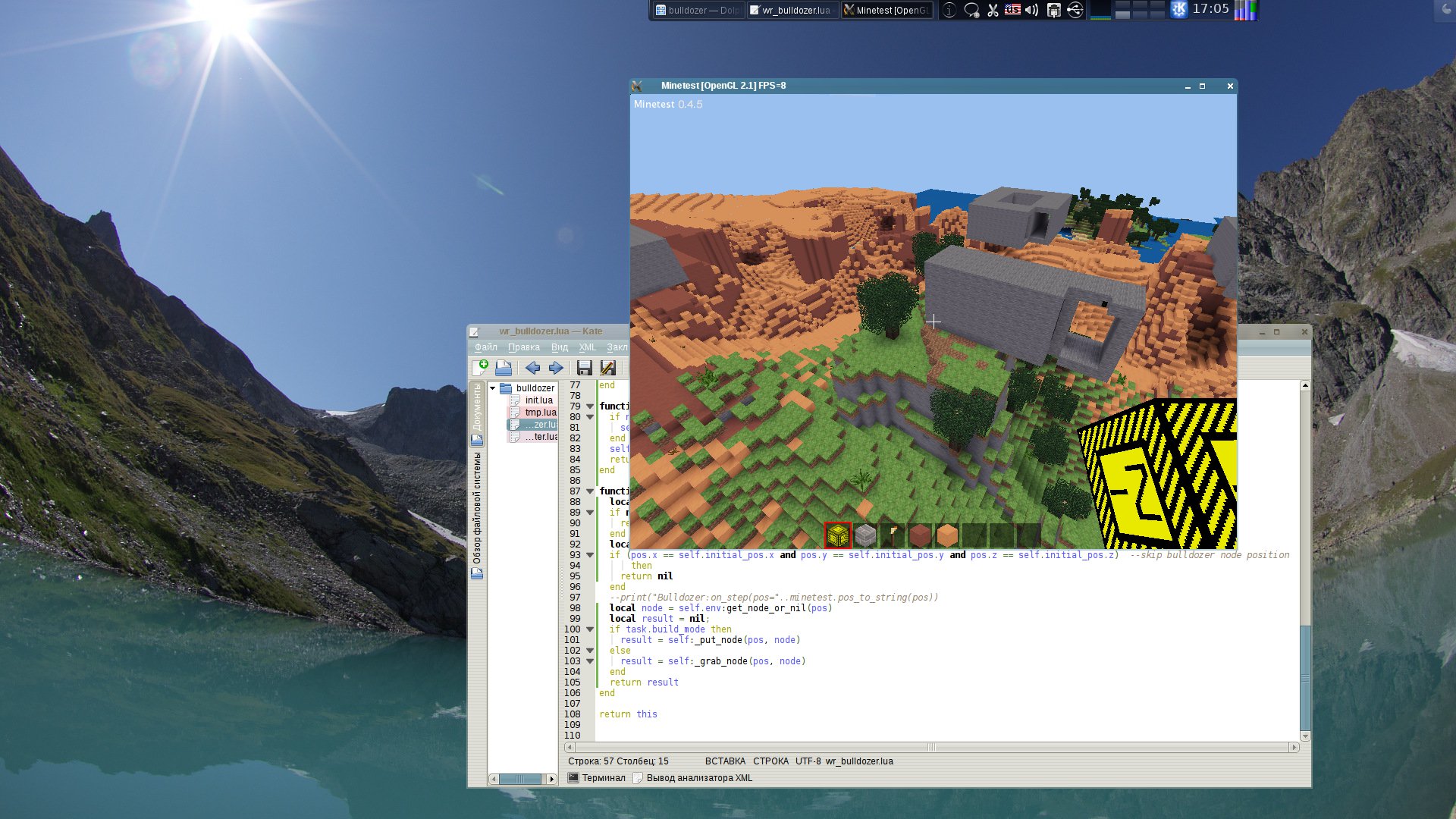
Task: Select the orange block in Minetest hotbar
Action: [x=947, y=535]
